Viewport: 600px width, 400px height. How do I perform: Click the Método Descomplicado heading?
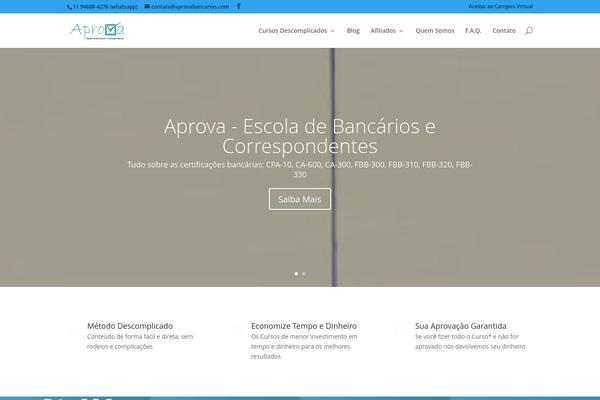click(x=130, y=326)
